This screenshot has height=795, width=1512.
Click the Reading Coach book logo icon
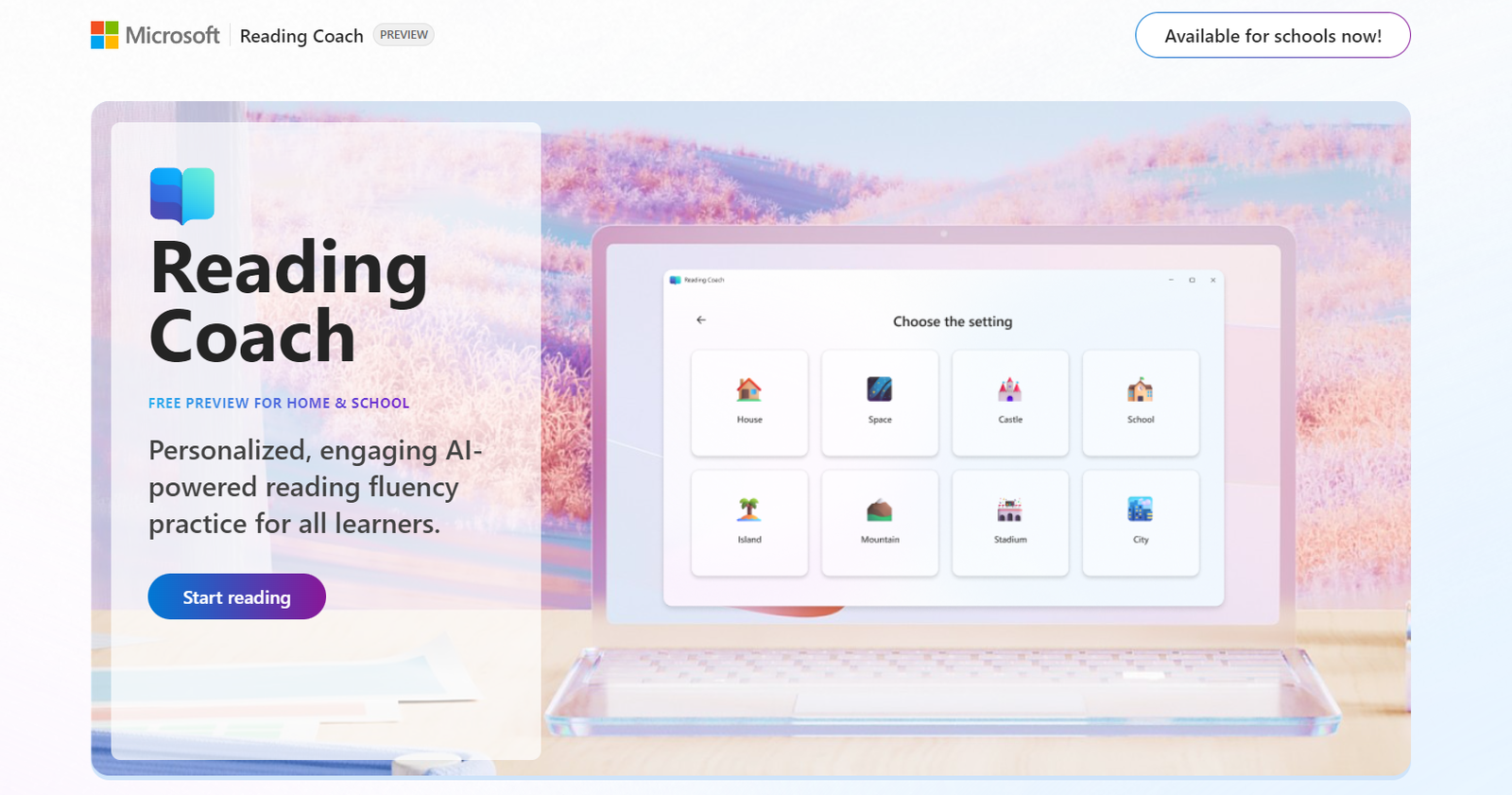[182, 196]
